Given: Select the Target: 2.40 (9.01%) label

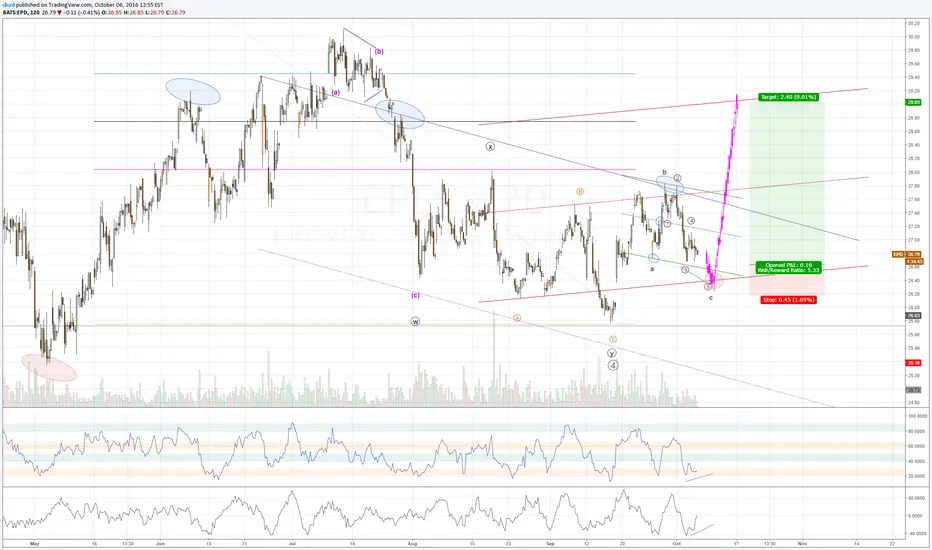Looking at the screenshot, I should [x=788, y=96].
